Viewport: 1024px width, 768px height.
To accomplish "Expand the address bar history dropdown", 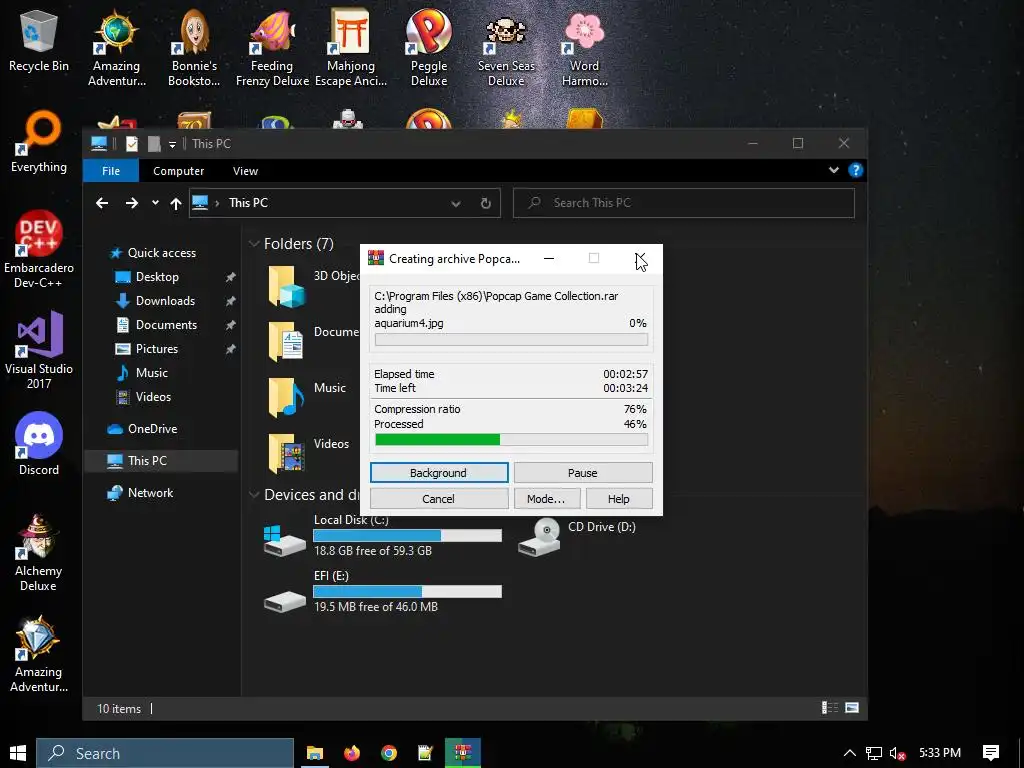I will click(x=456, y=203).
